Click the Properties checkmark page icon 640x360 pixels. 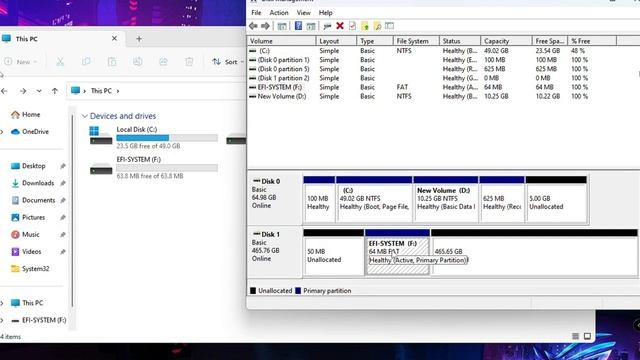352,26
